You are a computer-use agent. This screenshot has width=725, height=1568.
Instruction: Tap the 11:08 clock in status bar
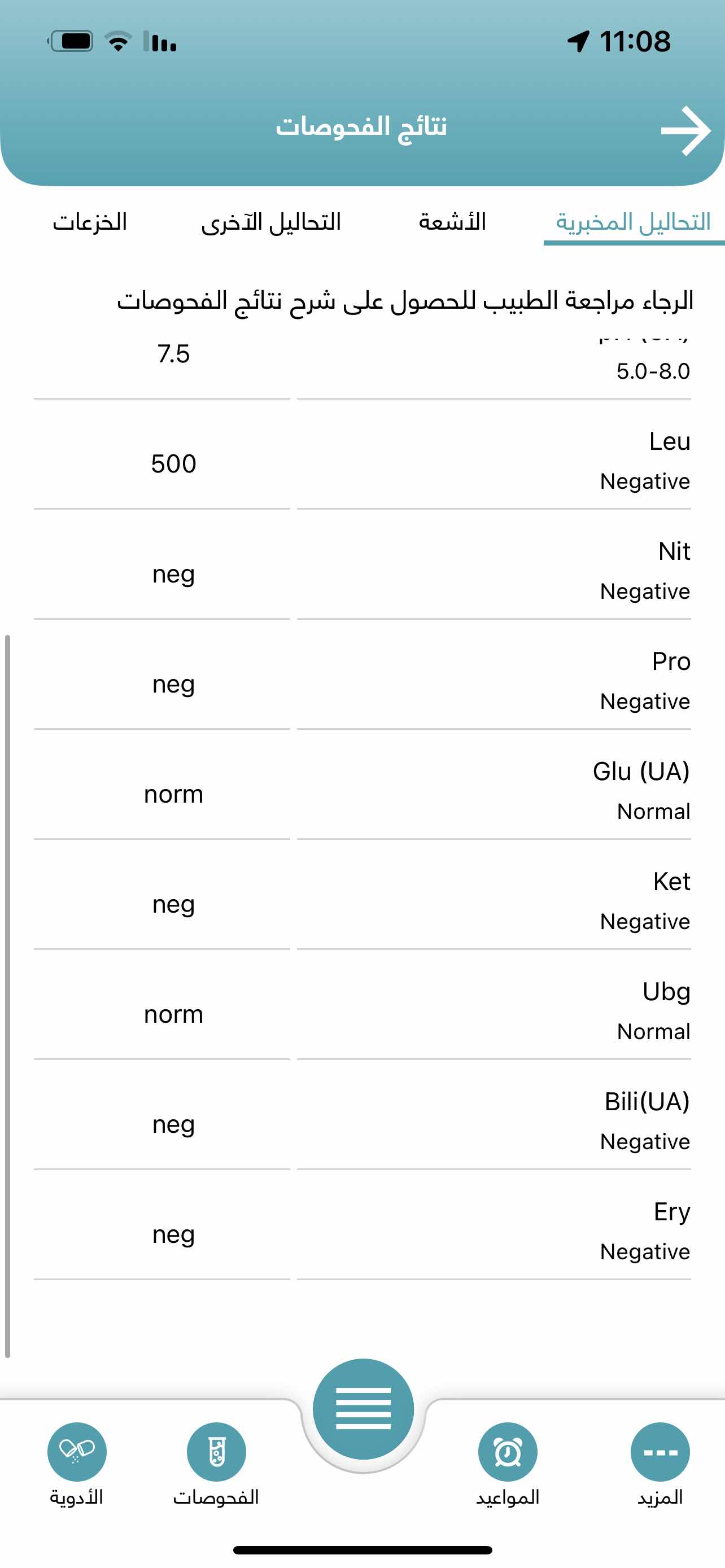coord(635,41)
